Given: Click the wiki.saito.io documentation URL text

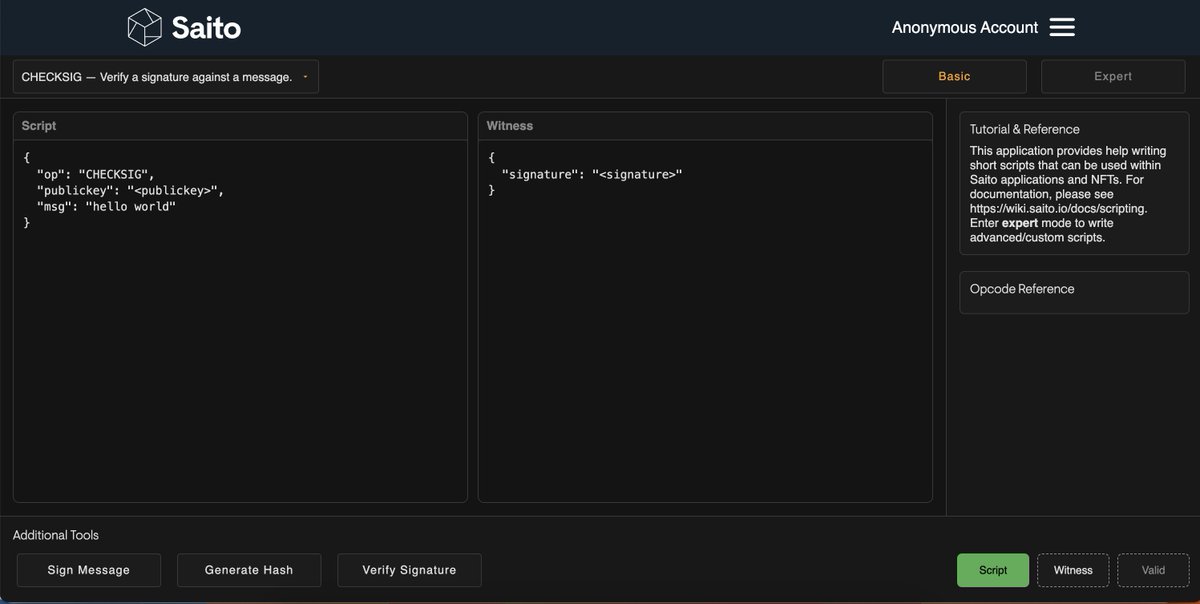Looking at the screenshot, I should coord(1058,208).
